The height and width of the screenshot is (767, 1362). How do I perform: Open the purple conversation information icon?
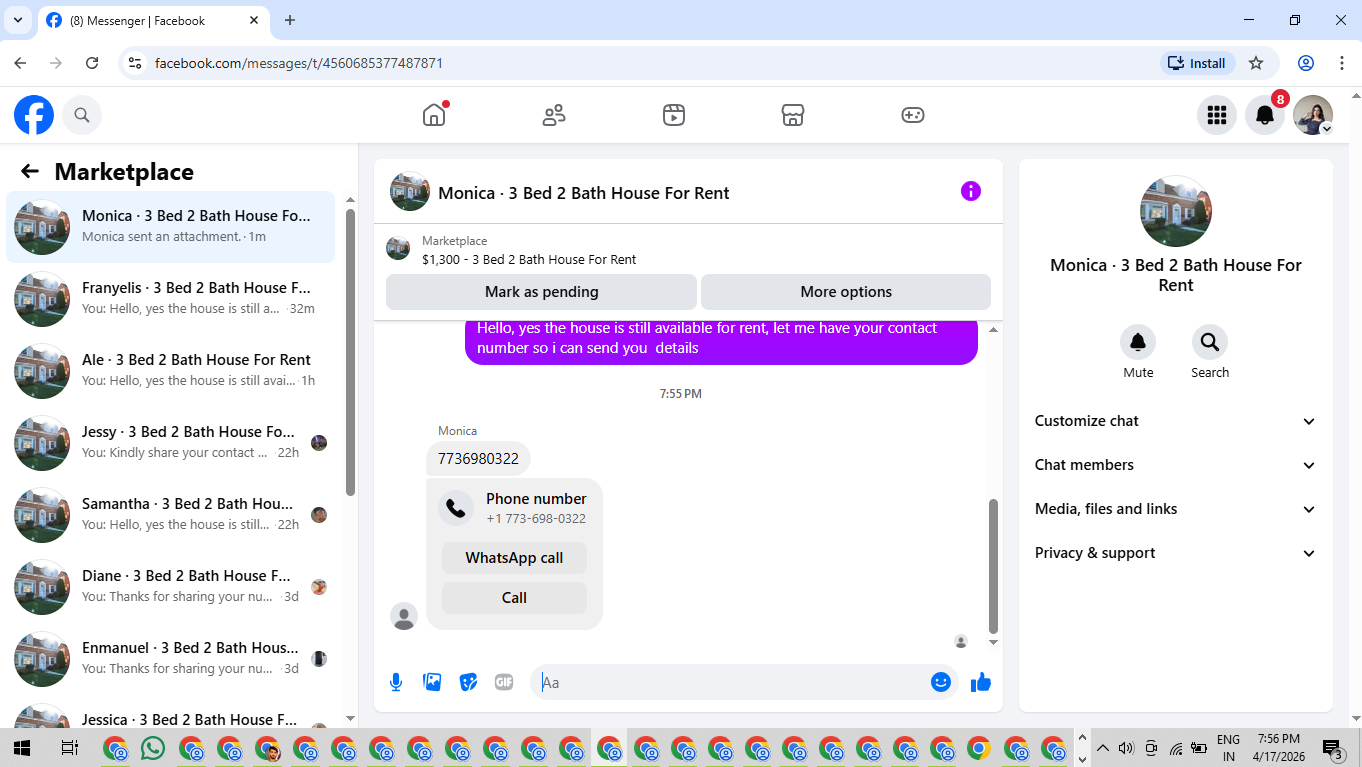click(x=971, y=191)
